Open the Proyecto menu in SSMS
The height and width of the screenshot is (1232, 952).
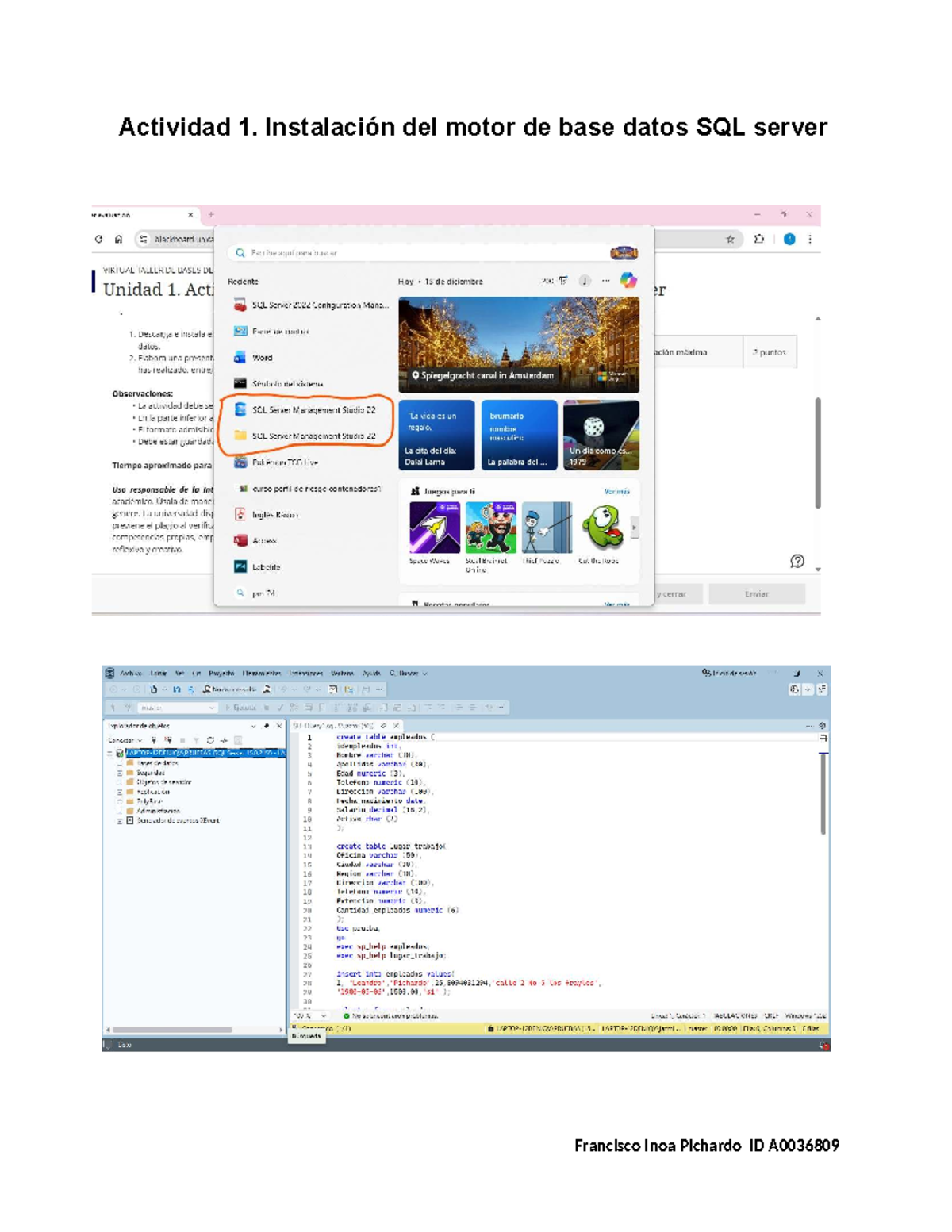[221, 674]
